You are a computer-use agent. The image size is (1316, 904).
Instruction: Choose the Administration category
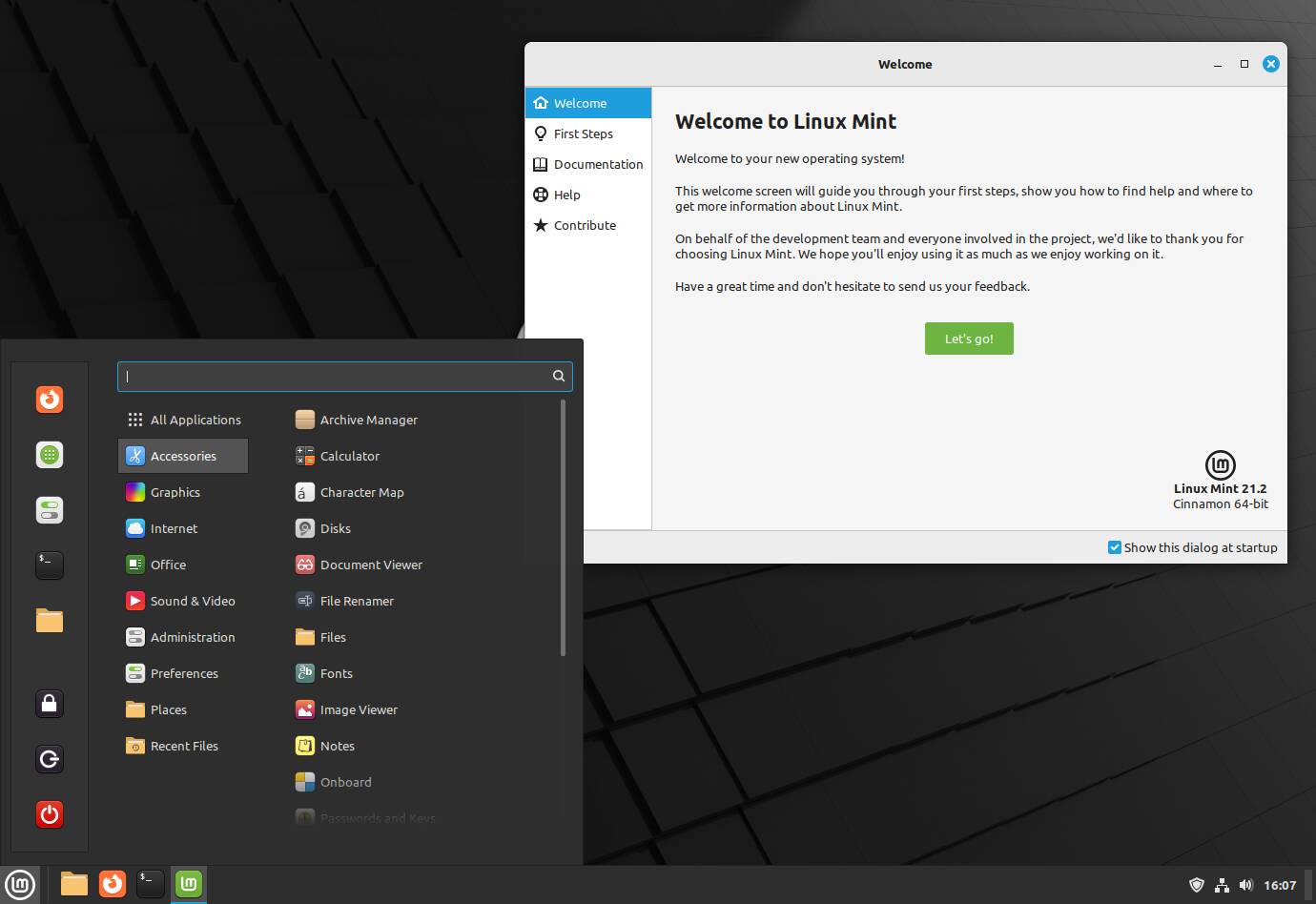coord(192,637)
